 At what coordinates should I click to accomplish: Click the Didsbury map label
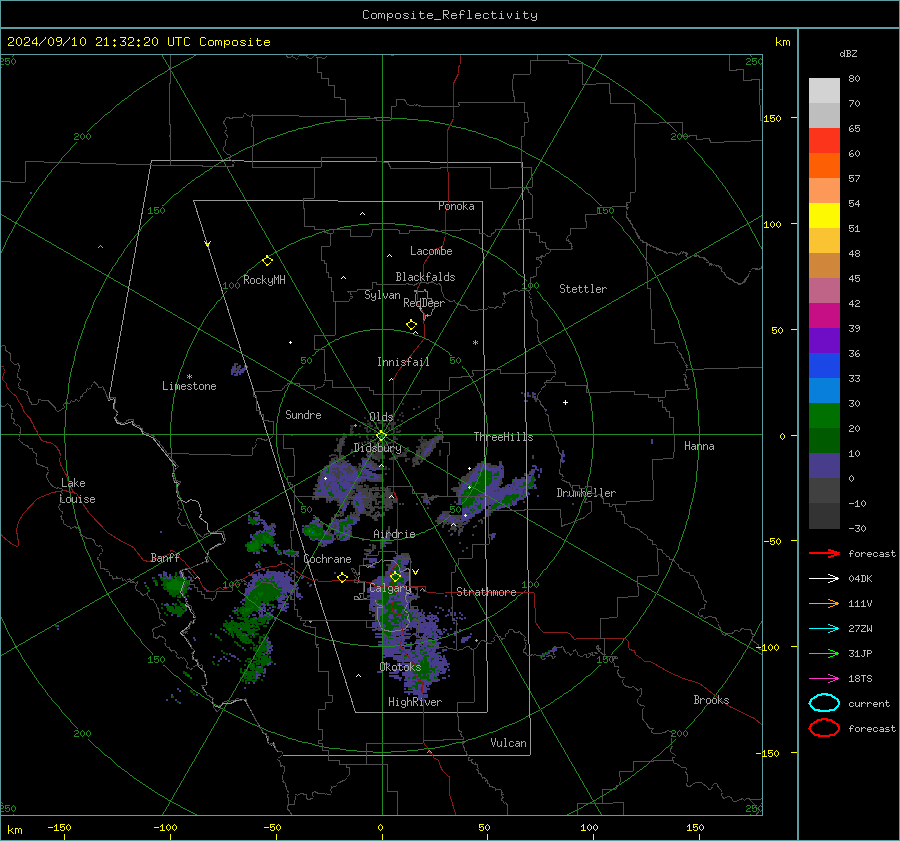pyautogui.click(x=377, y=448)
